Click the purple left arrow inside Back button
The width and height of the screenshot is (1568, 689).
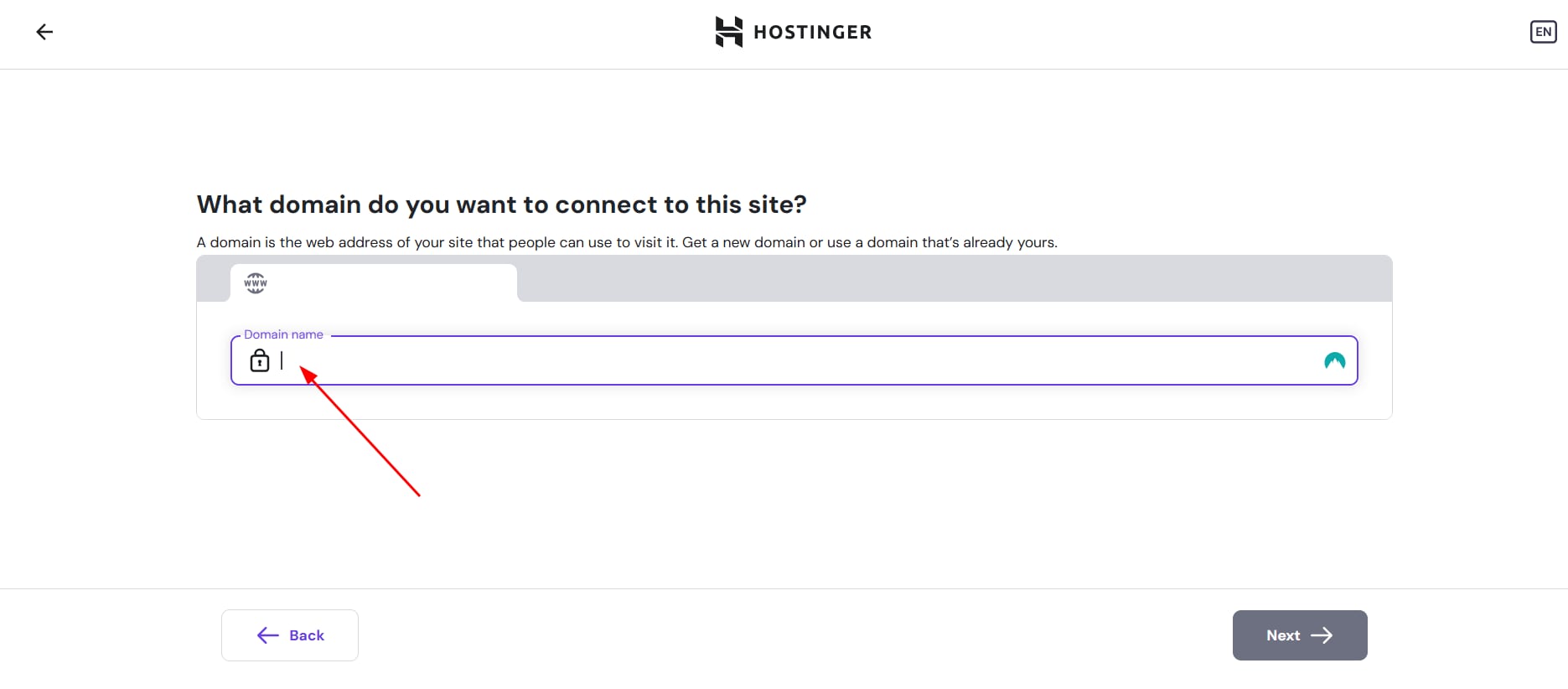coord(267,635)
